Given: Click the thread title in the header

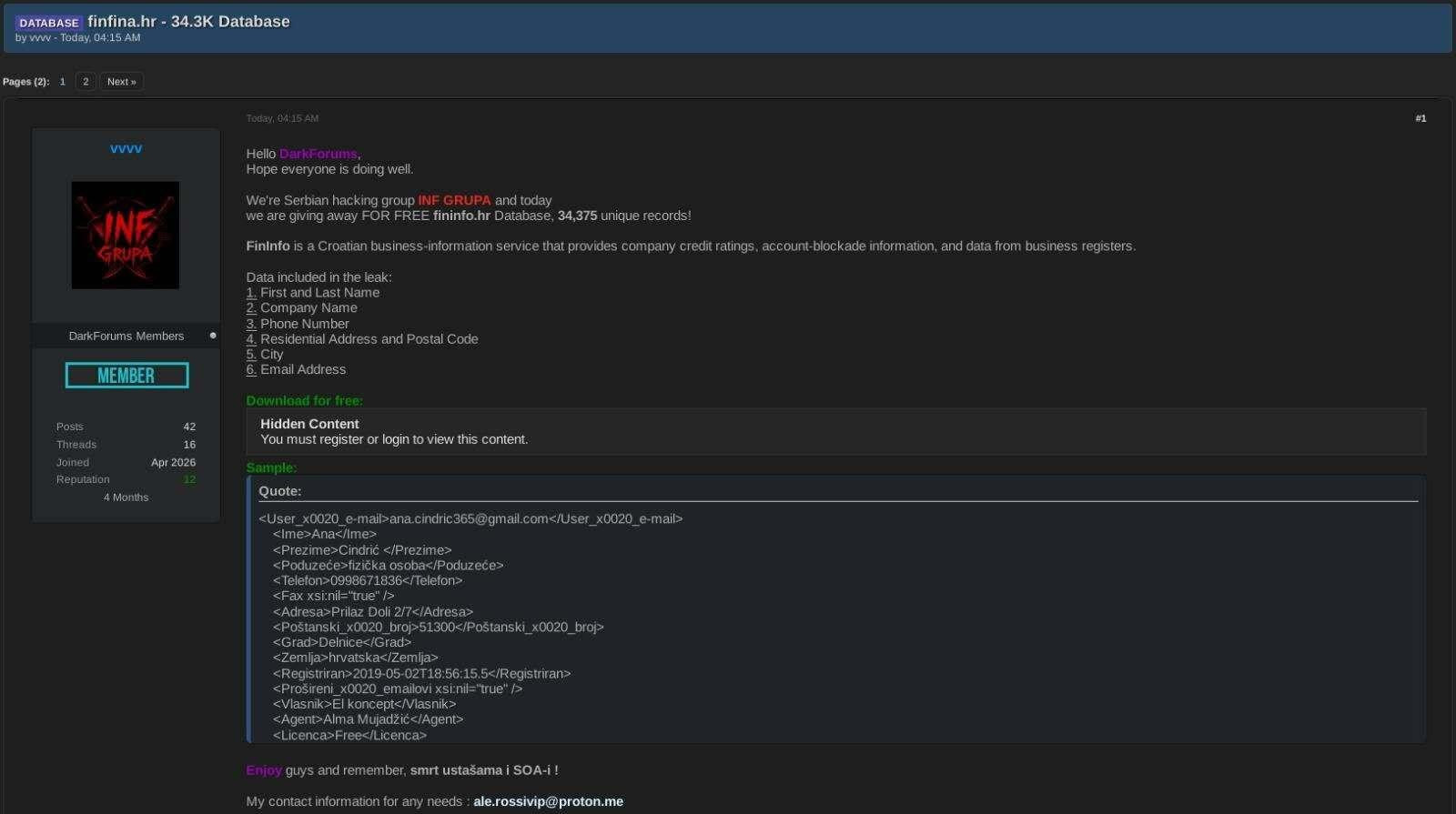Looking at the screenshot, I should tap(188, 21).
